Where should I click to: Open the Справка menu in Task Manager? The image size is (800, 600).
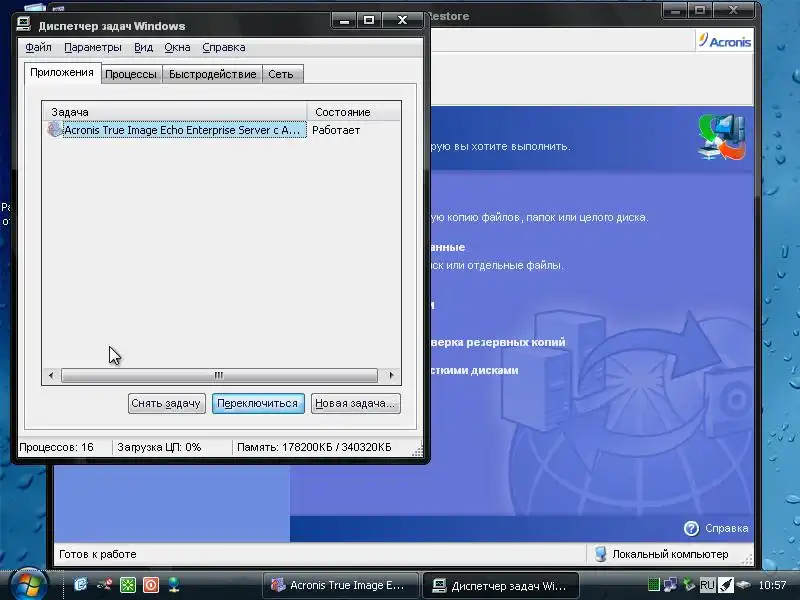[223, 47]
